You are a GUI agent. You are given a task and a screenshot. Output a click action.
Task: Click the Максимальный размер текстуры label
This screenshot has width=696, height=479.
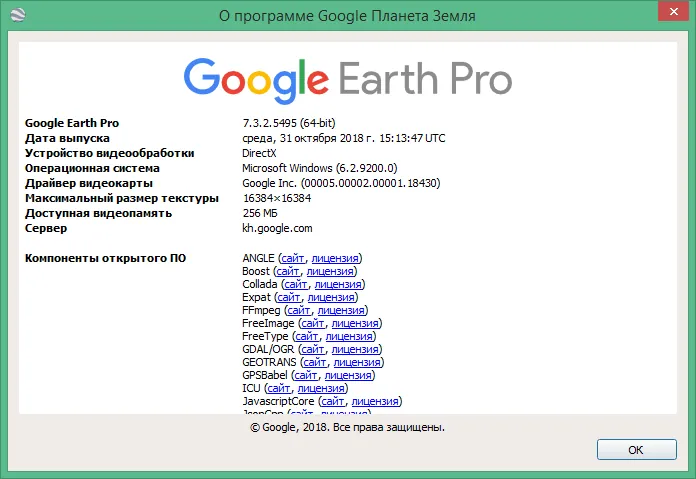[122, 198]
